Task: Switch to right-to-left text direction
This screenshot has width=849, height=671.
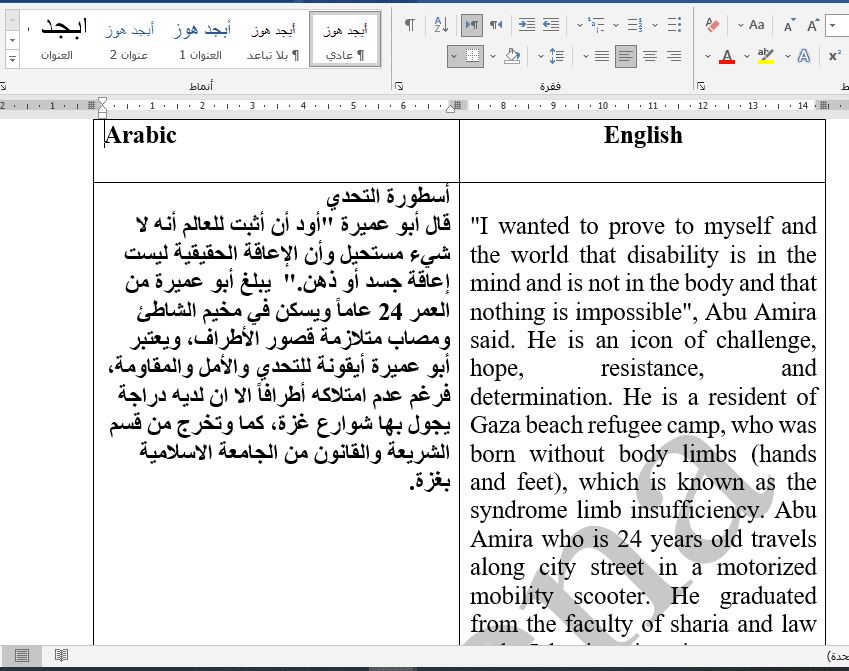Action: point(496,25)
